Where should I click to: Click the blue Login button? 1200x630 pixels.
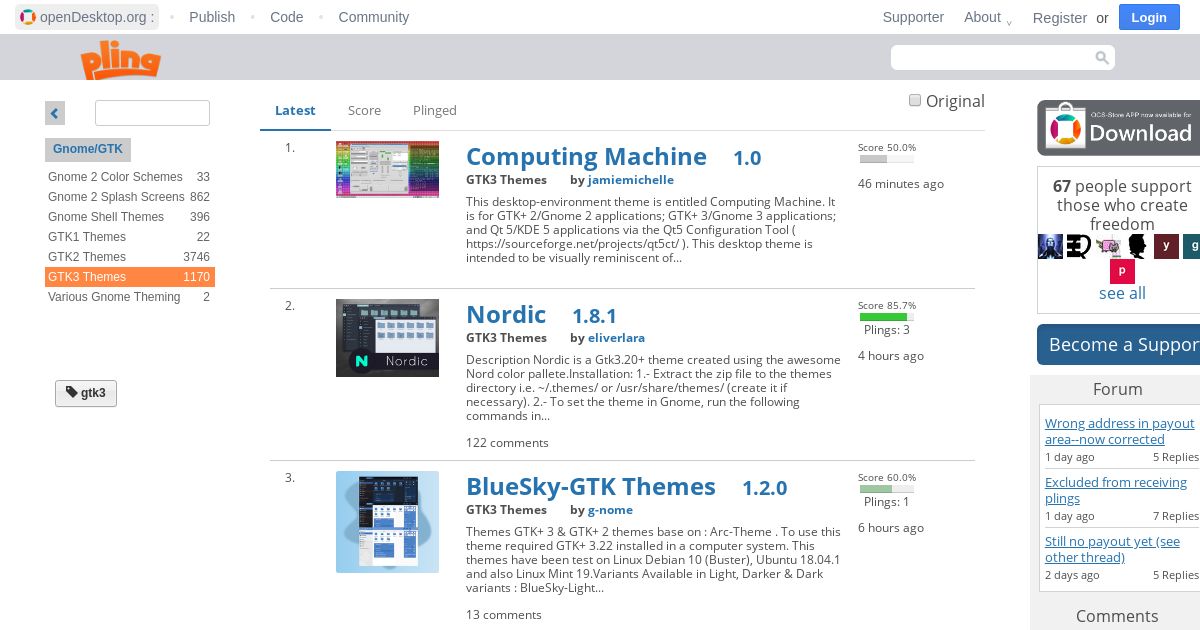[x=1149, y=17]
